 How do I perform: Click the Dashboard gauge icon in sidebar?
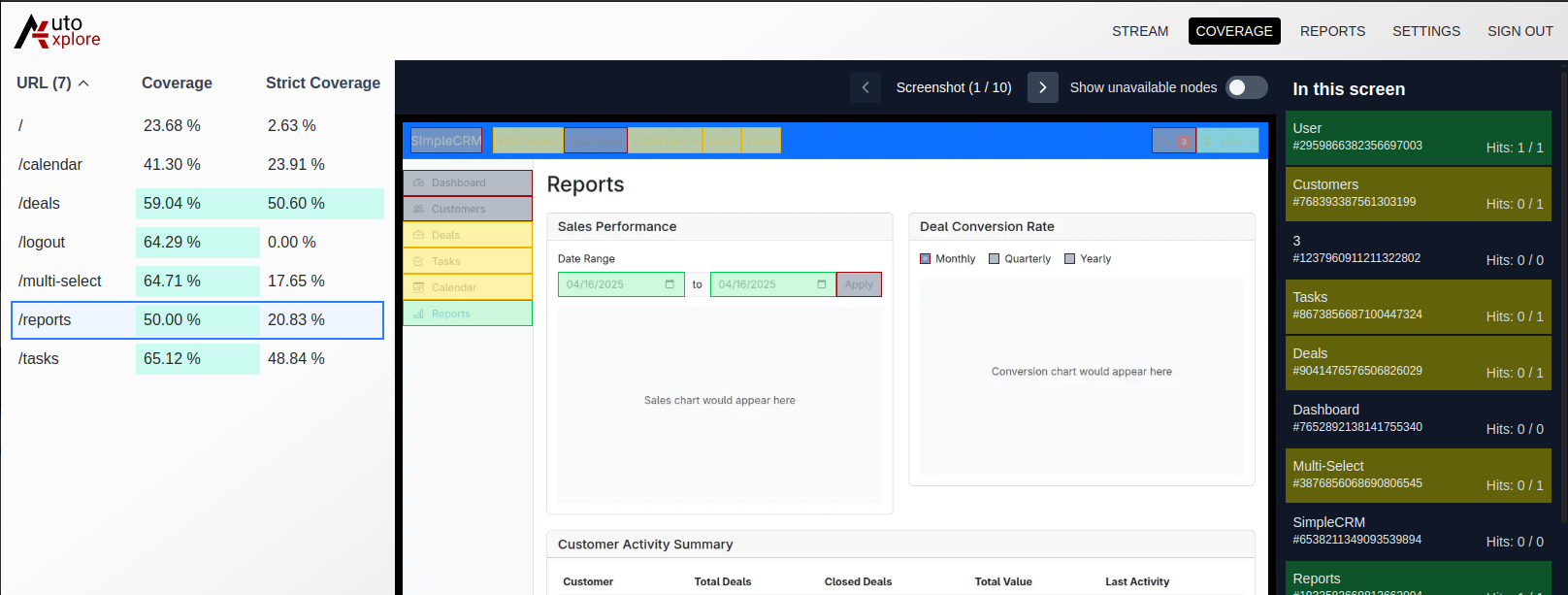tap(419, 182)
